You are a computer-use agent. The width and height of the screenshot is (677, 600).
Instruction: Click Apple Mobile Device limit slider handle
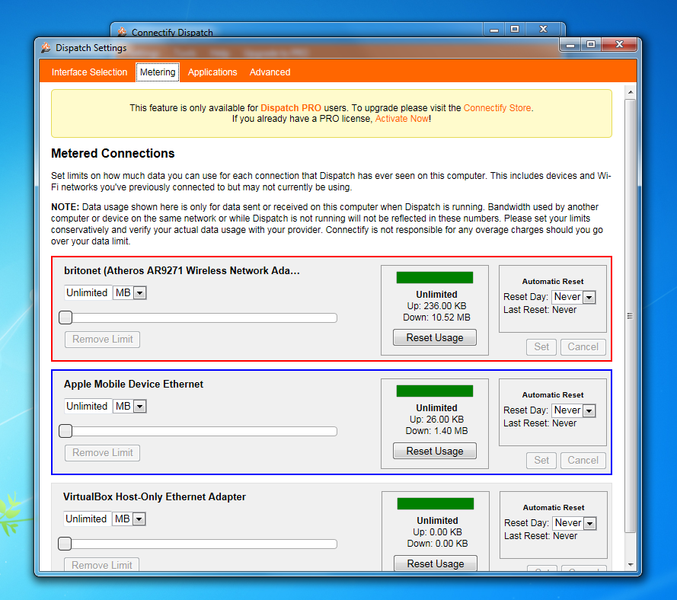(x=66, y=431)
